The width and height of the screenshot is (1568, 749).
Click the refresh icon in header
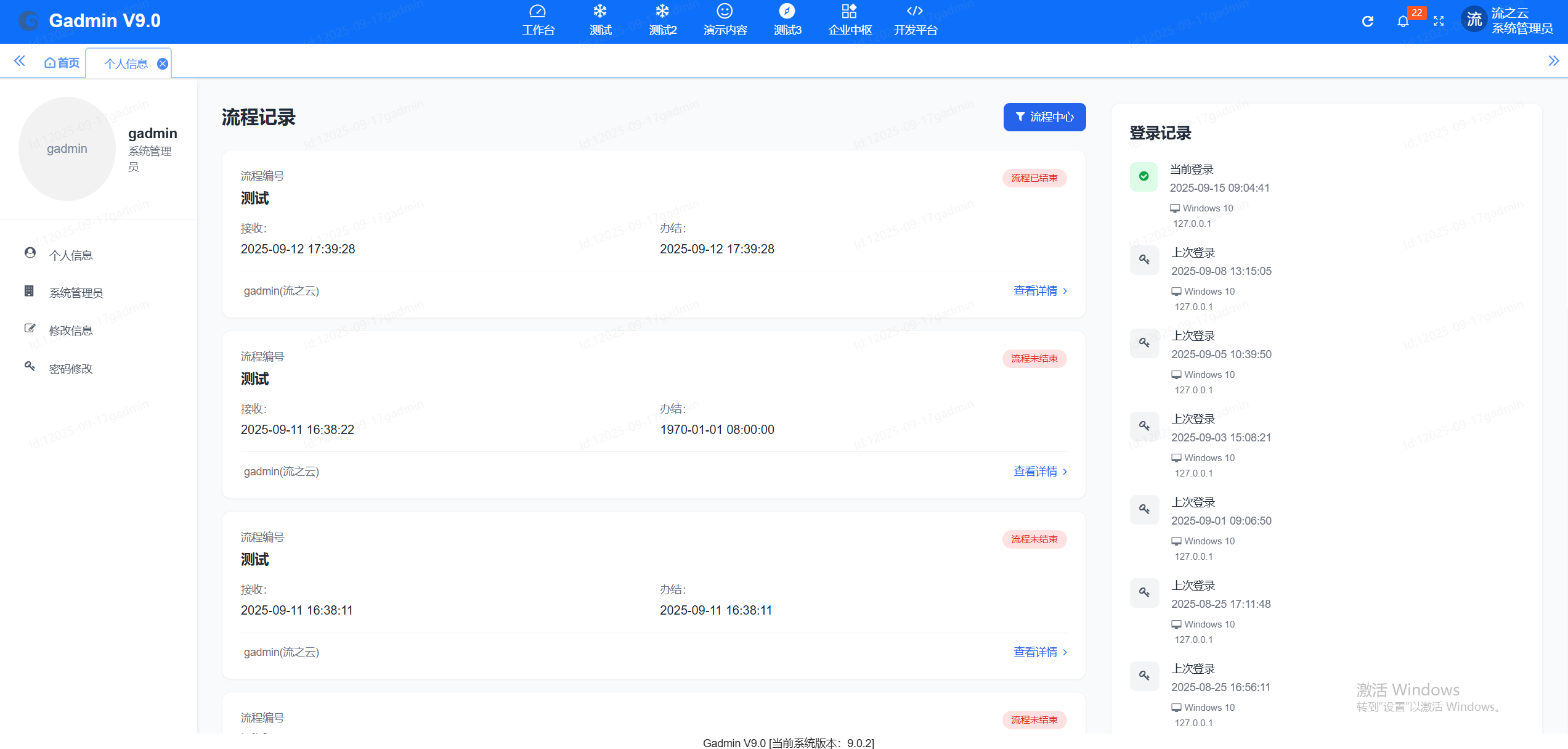tap(1367, 22)
